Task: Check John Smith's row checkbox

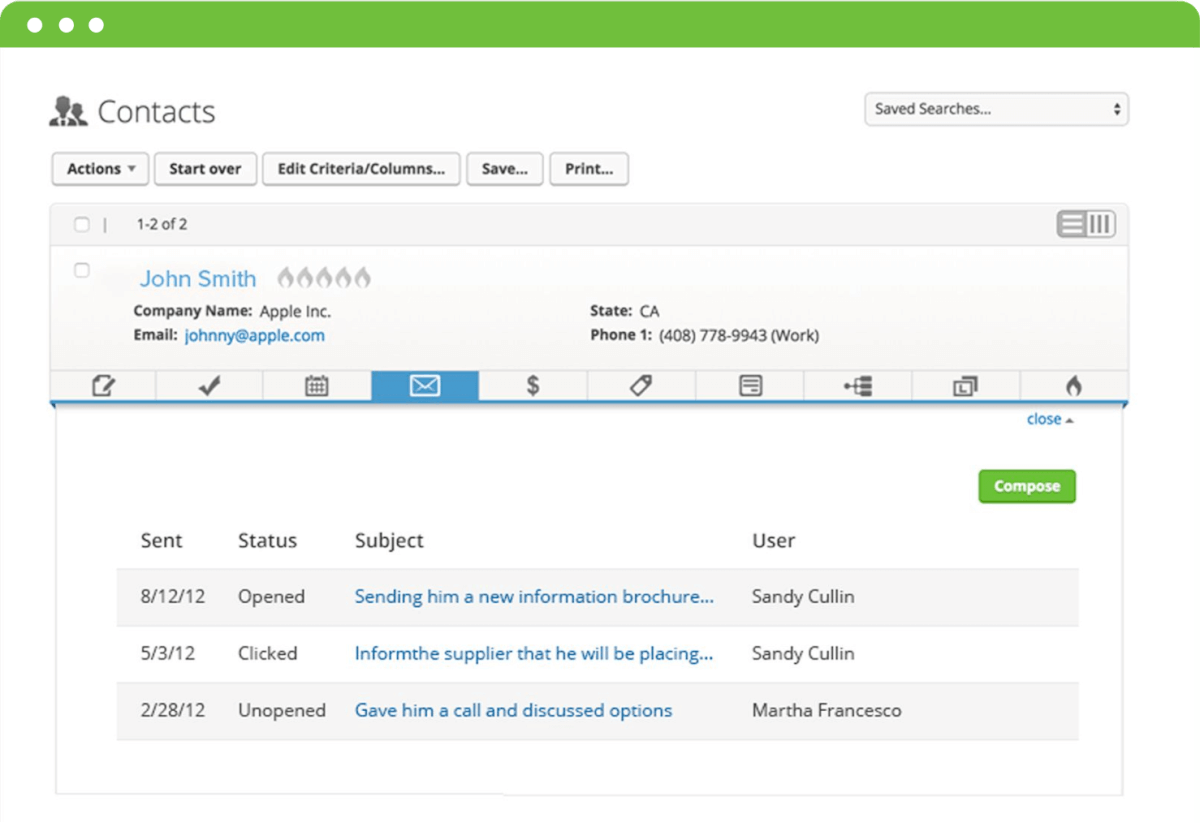Action: coord(81,270)
